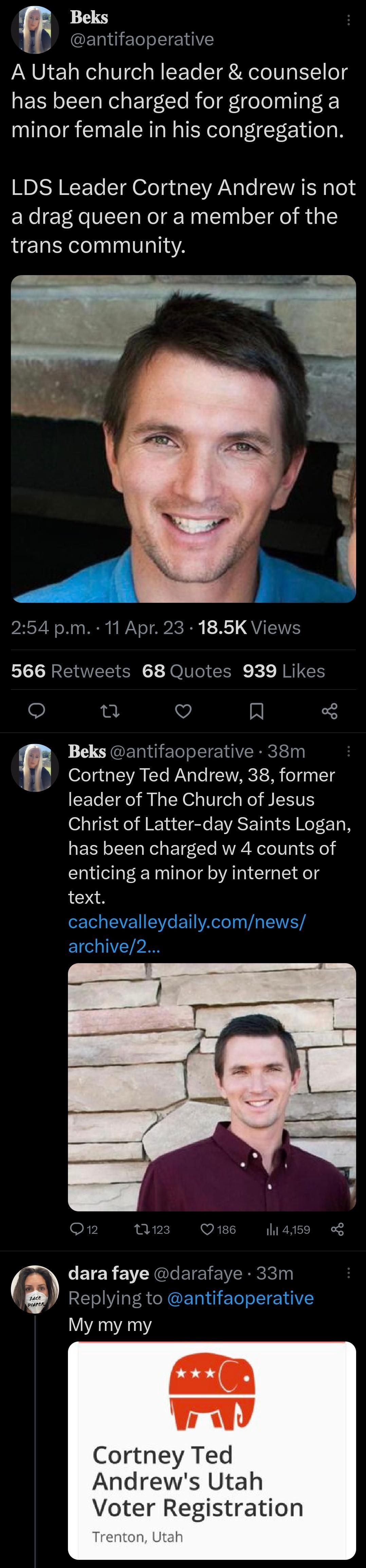Retweet the main tweet
Image resolution: width=366 pixels, height=1568 pixels.
[x=110, y=711]
